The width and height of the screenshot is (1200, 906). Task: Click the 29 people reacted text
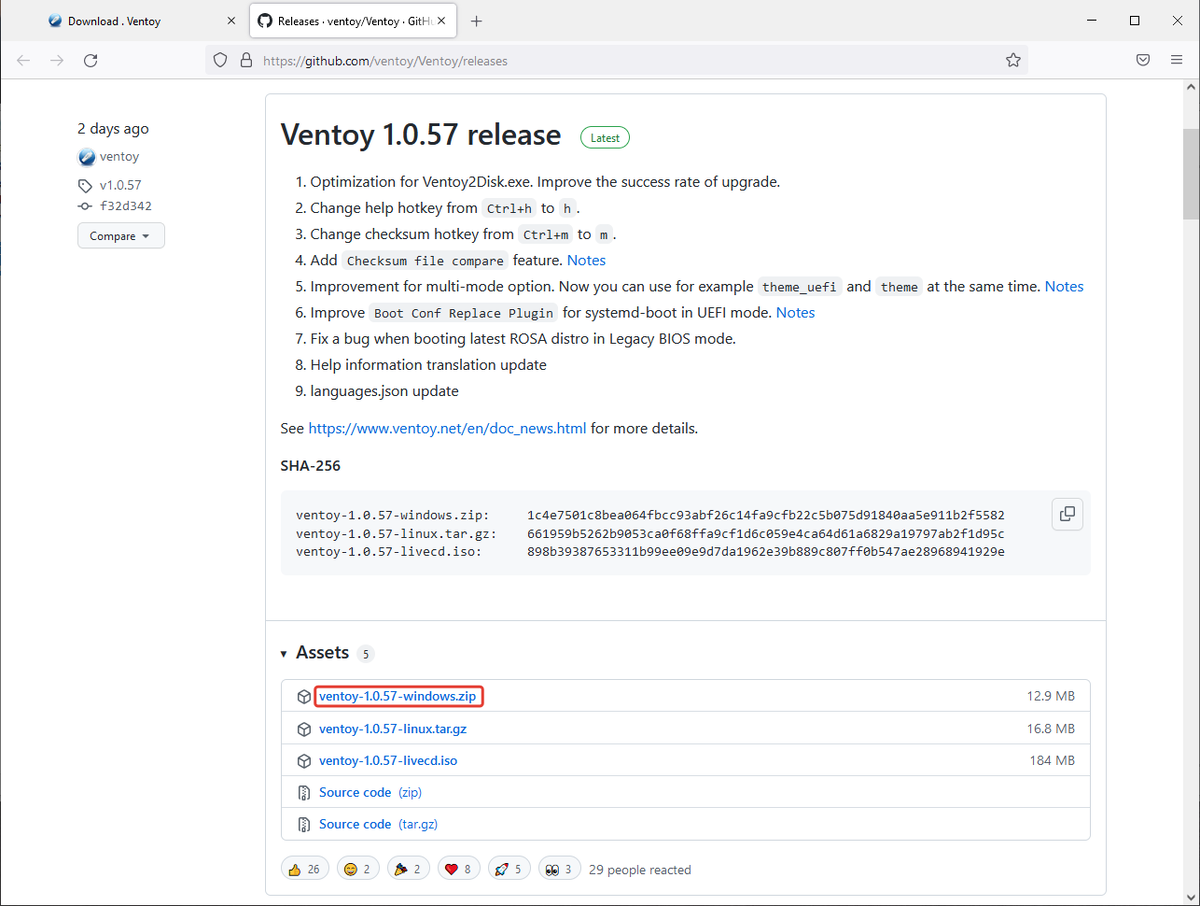click(x=640, y=870)
